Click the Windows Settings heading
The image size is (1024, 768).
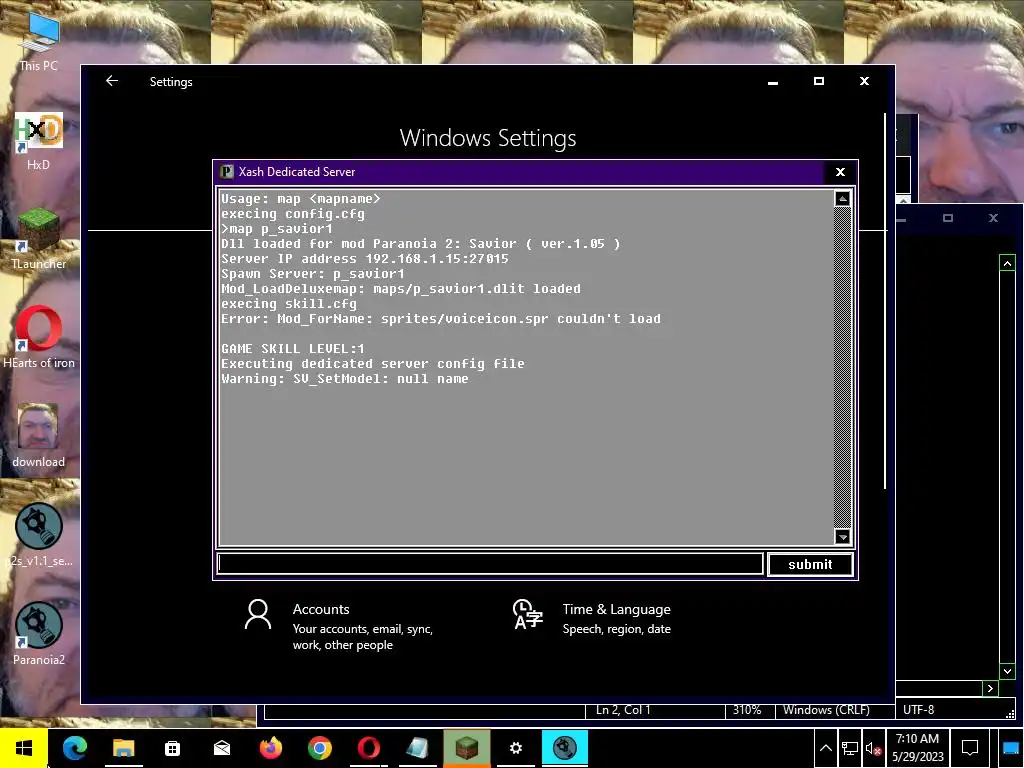(488, 138)
